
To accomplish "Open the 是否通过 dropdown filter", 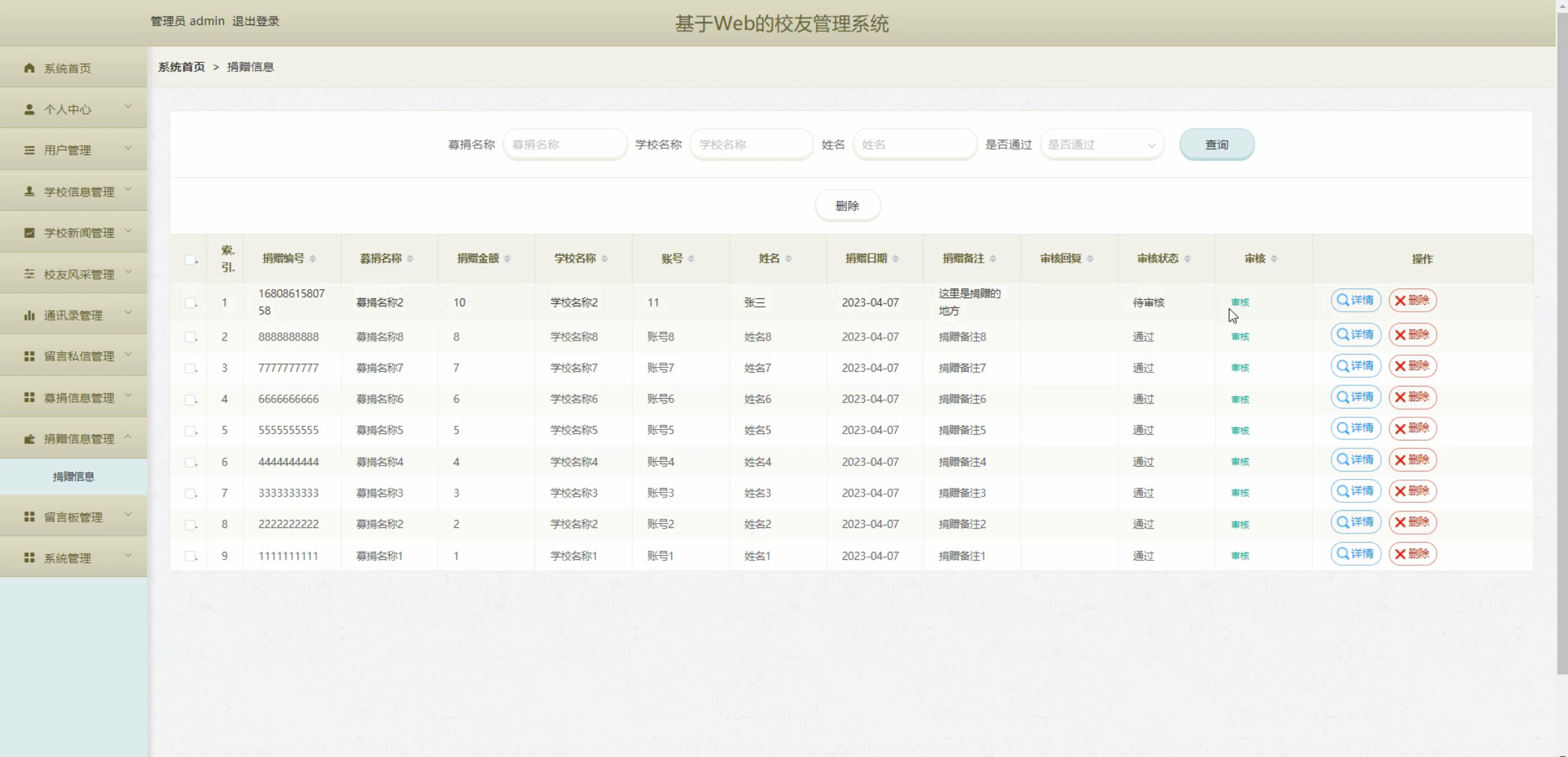I will click(x=1101, y=145).
